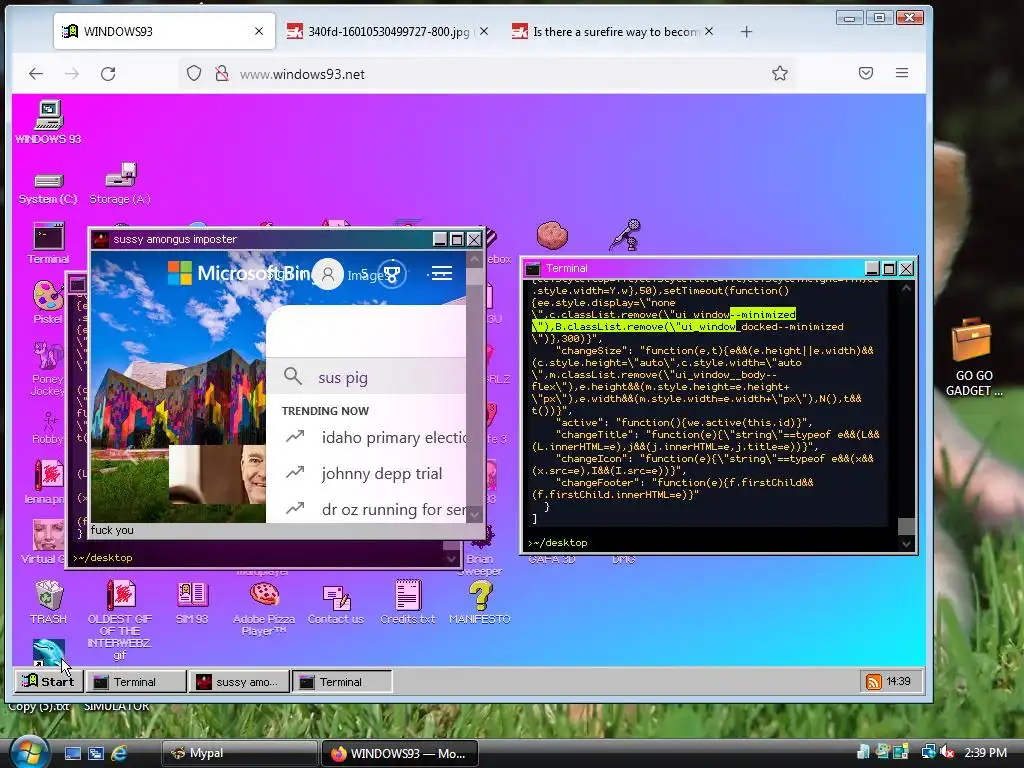Close the WINDOWS93 browser tab
The width and height of the screenshot is (1024, 768).
(x=259, y=31)
